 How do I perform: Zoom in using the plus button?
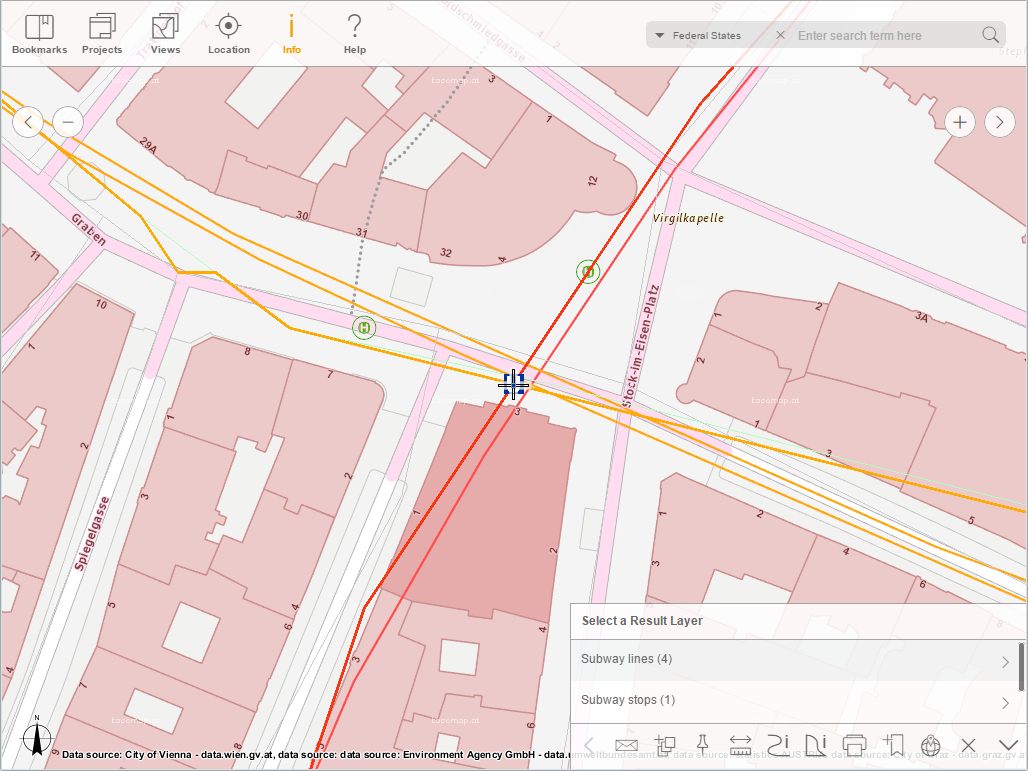click(x=959, y=121)
